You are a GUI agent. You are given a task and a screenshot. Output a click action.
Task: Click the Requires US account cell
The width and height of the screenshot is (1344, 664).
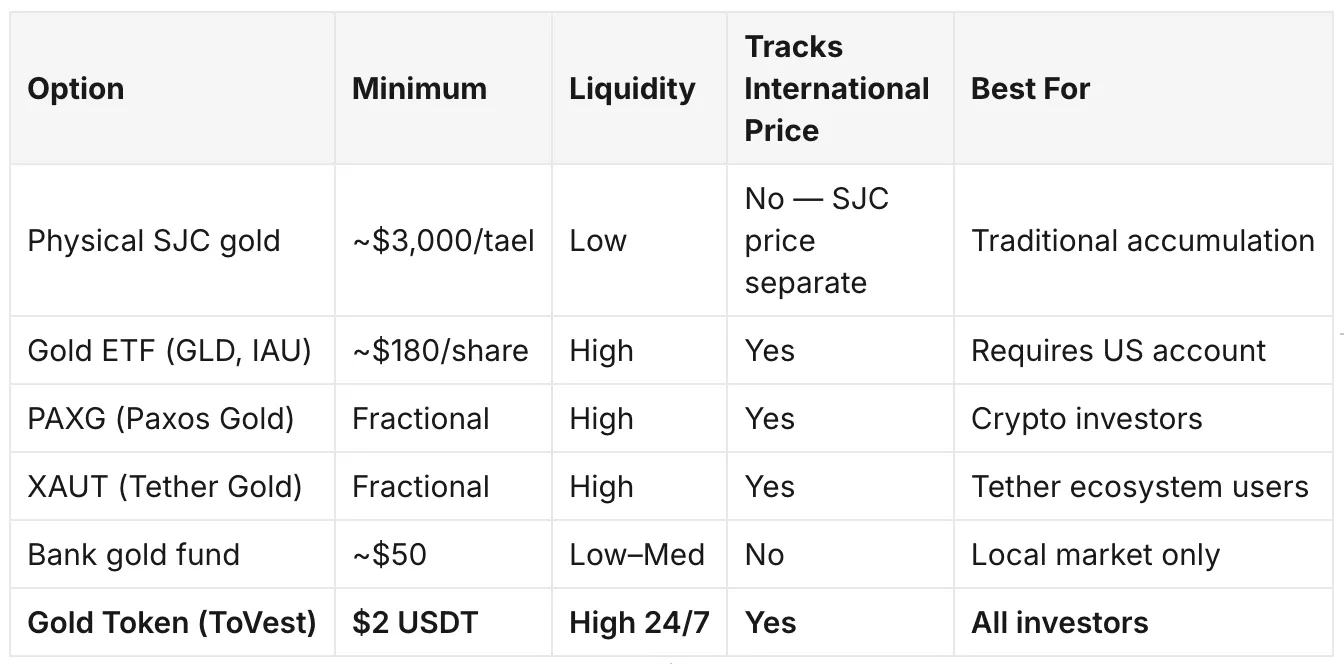[1118, 351]
